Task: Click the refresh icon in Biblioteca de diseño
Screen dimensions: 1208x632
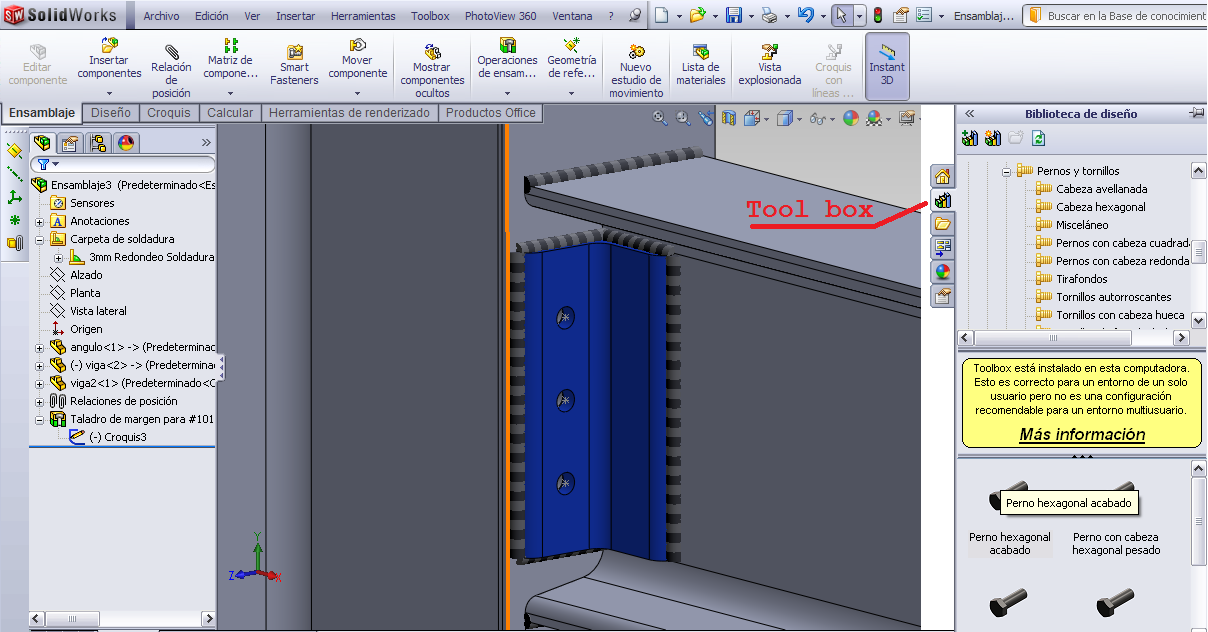Action: (1039, 138)
